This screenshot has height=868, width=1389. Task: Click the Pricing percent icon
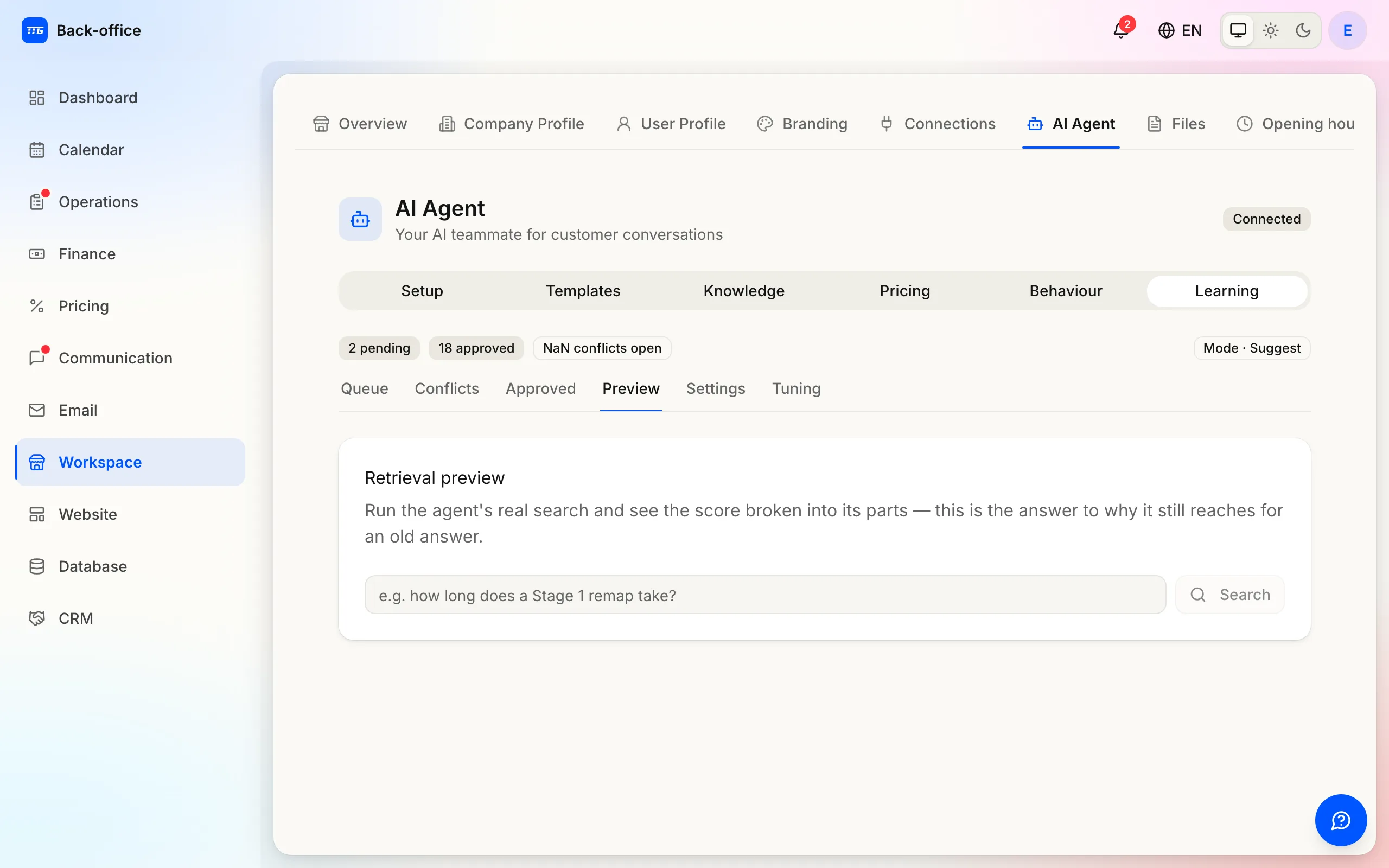[x=37, y=306]
